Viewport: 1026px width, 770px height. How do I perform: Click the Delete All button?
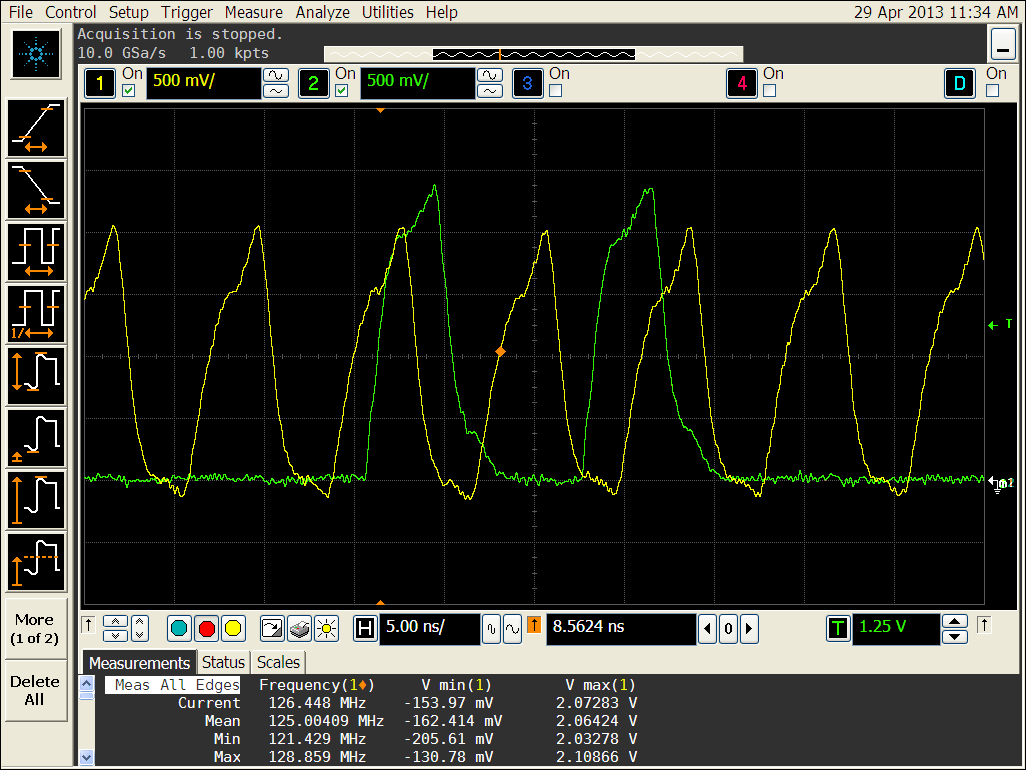click(x=34, y=688)
